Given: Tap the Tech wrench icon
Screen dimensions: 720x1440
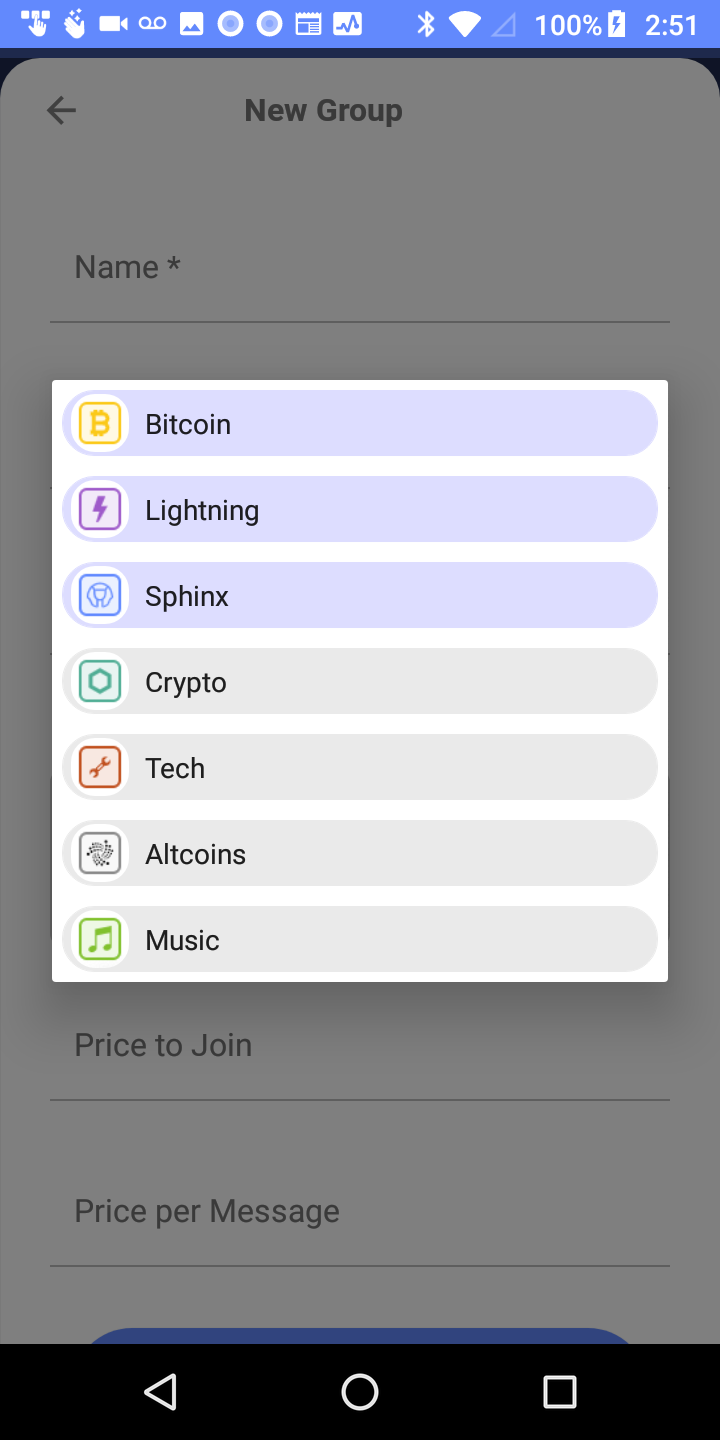Looking at the screenshot, I should click(x=100, y=768).
